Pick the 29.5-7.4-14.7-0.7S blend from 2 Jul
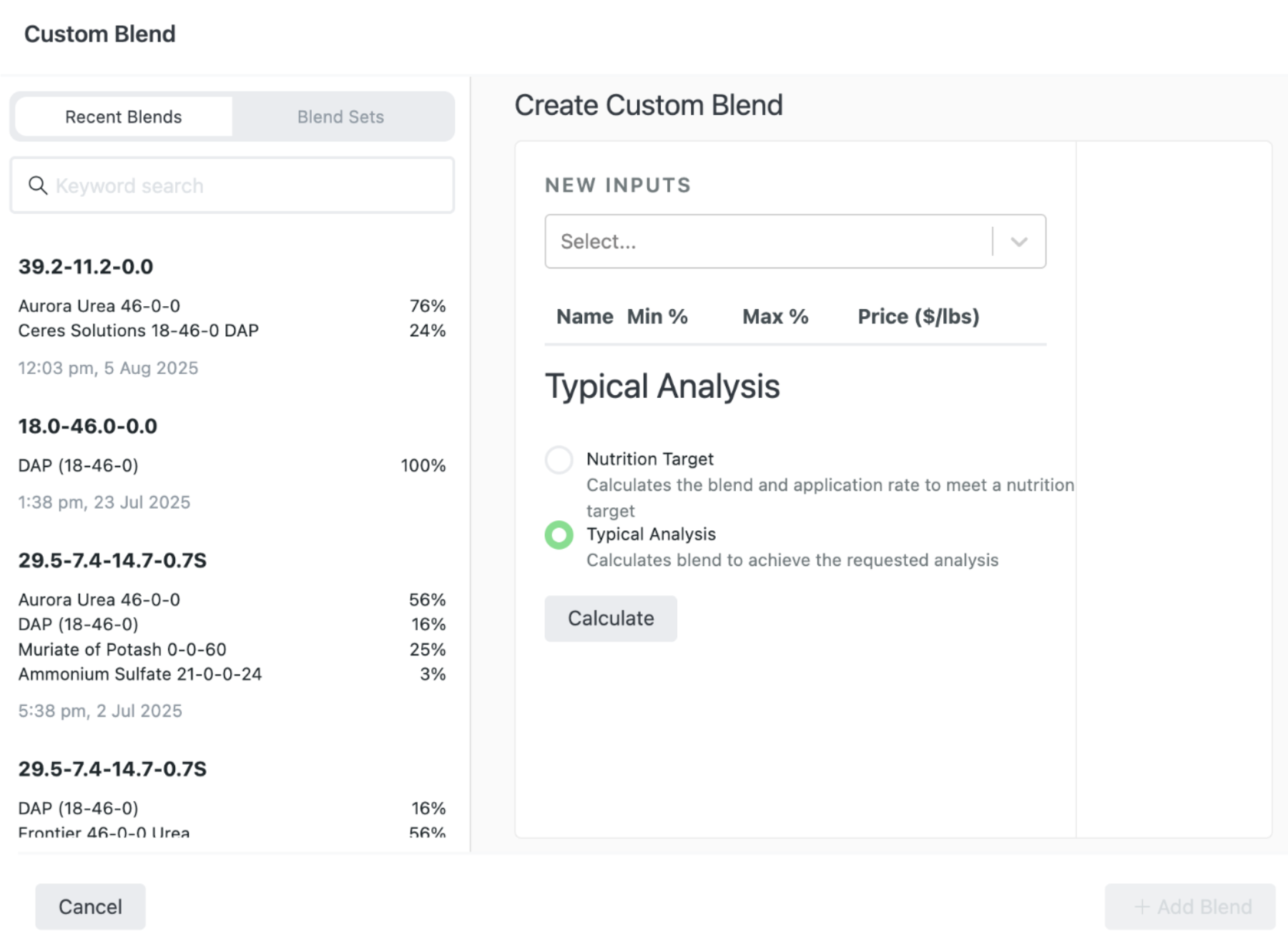Viewport: 1288px width, 943px height. [x=232, y=635]
